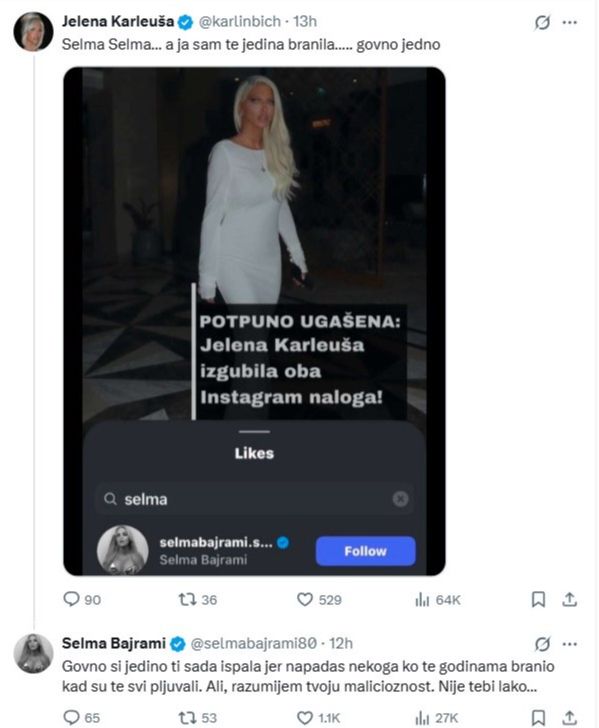Bookmark Jelena Karleuša's tweet
The width and height of the screenshot is (599, 728).
pos(538,599)
